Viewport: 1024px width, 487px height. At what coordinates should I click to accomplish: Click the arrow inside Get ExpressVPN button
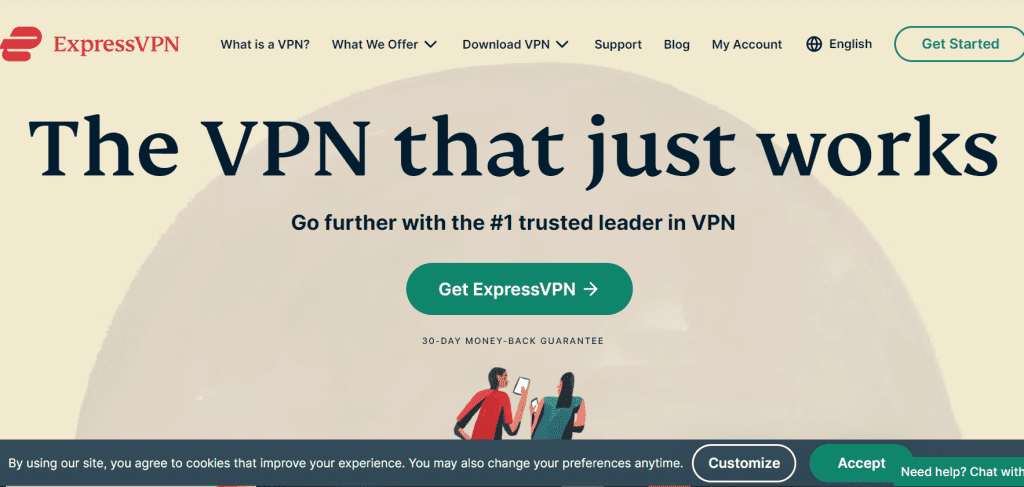click(590, 289)
